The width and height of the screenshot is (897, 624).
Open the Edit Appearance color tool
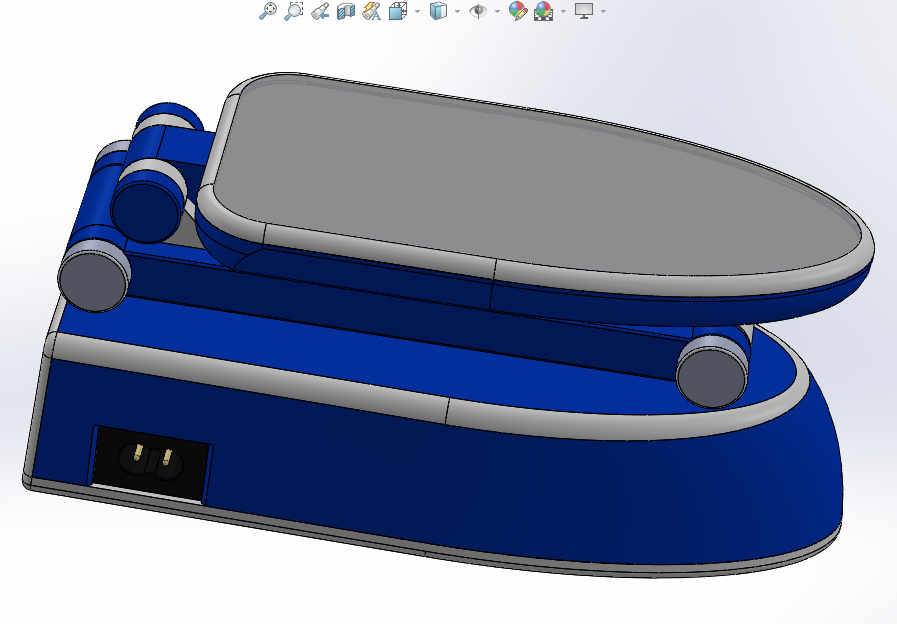pos(517,11)
